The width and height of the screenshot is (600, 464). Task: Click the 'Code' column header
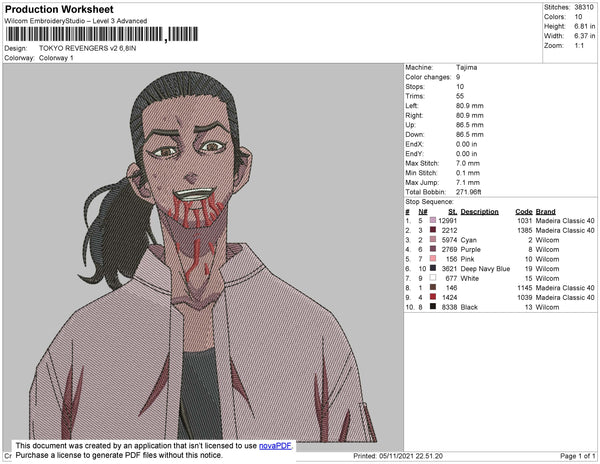524,212
